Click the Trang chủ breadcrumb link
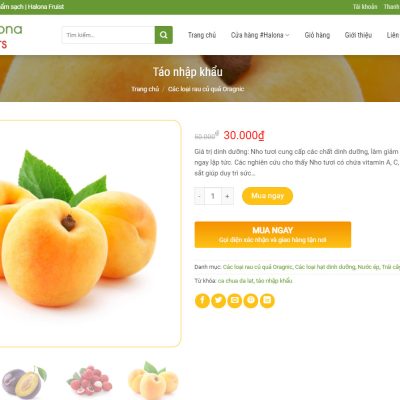400x400 pixels. (x=145, y=89)
